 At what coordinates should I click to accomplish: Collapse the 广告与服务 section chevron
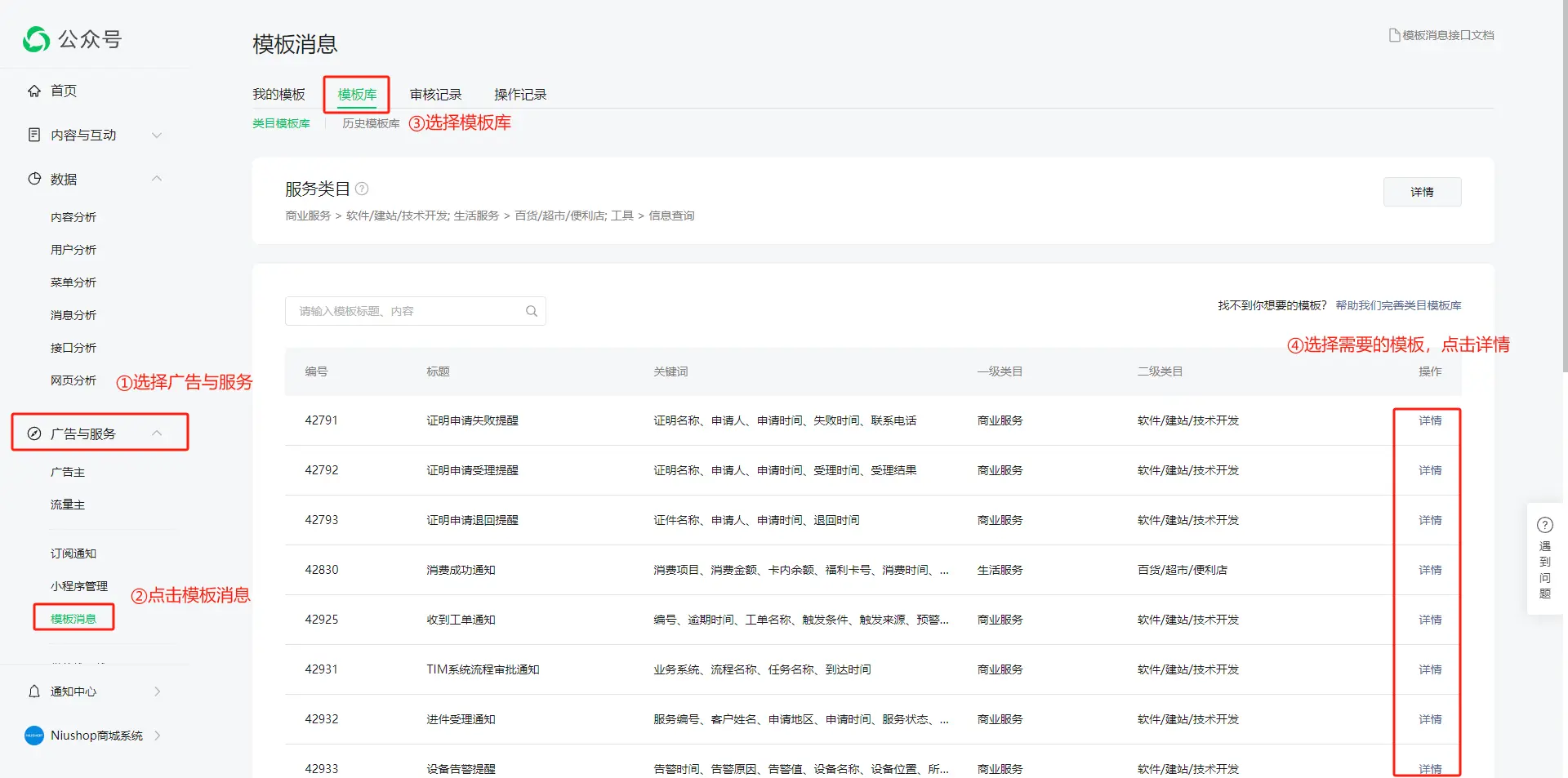[x=157, y=433]
